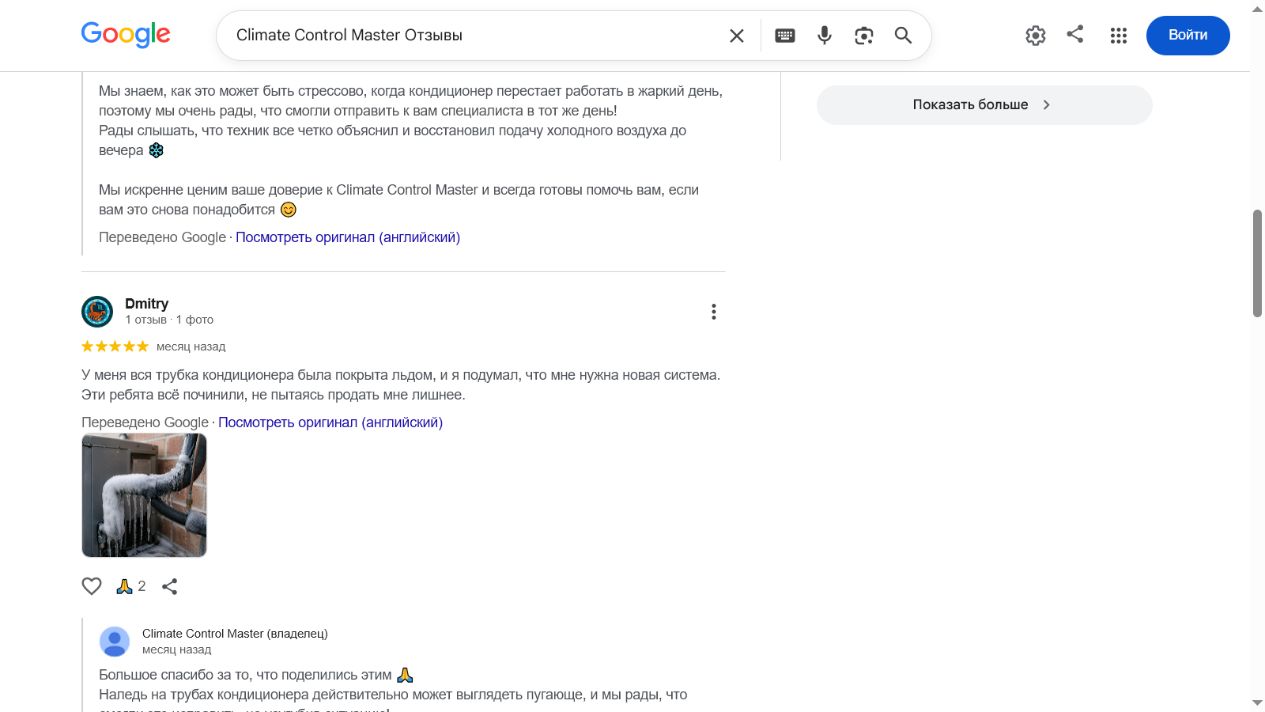This screenshot has width=1265, height=712.
Task: Open the Google apps grid
Action: point(1119,36)
